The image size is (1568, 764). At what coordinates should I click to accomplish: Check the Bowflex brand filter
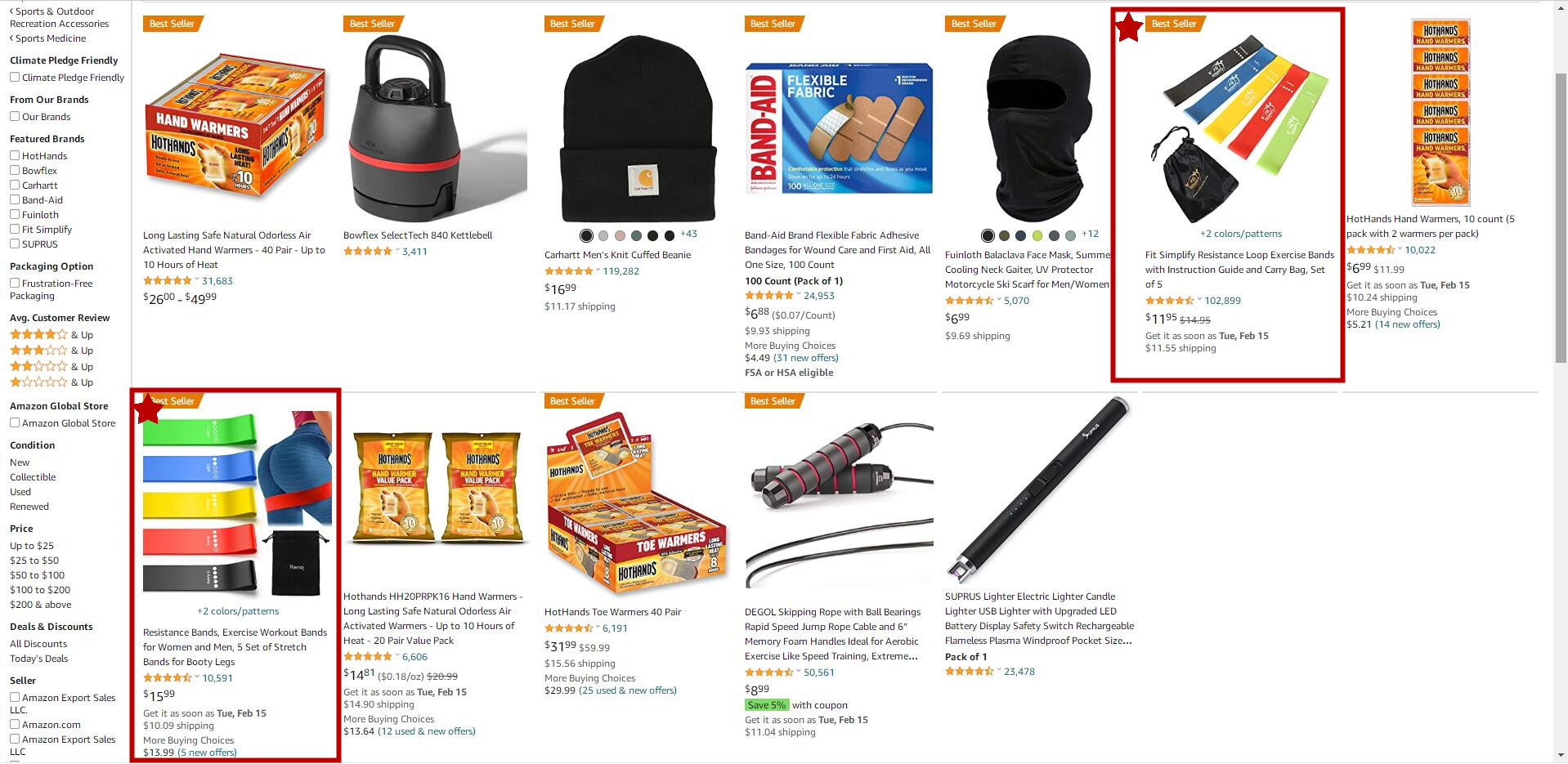(15, 171)
